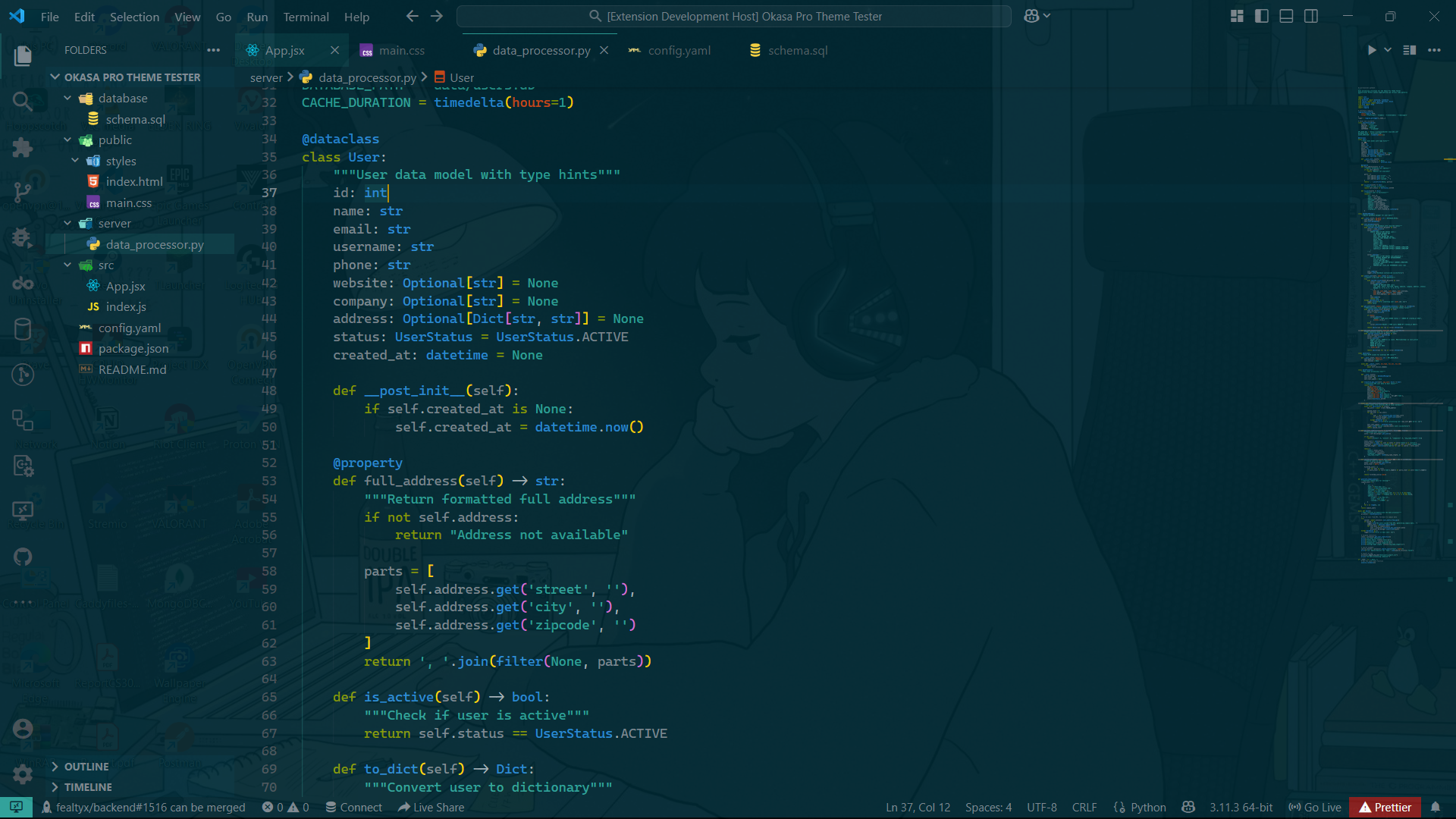Click the Prettier status button

click(x=1385, y=807)
